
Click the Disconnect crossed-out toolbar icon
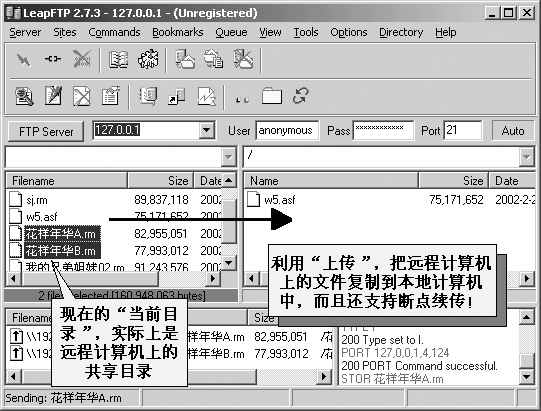click(82, 59)
